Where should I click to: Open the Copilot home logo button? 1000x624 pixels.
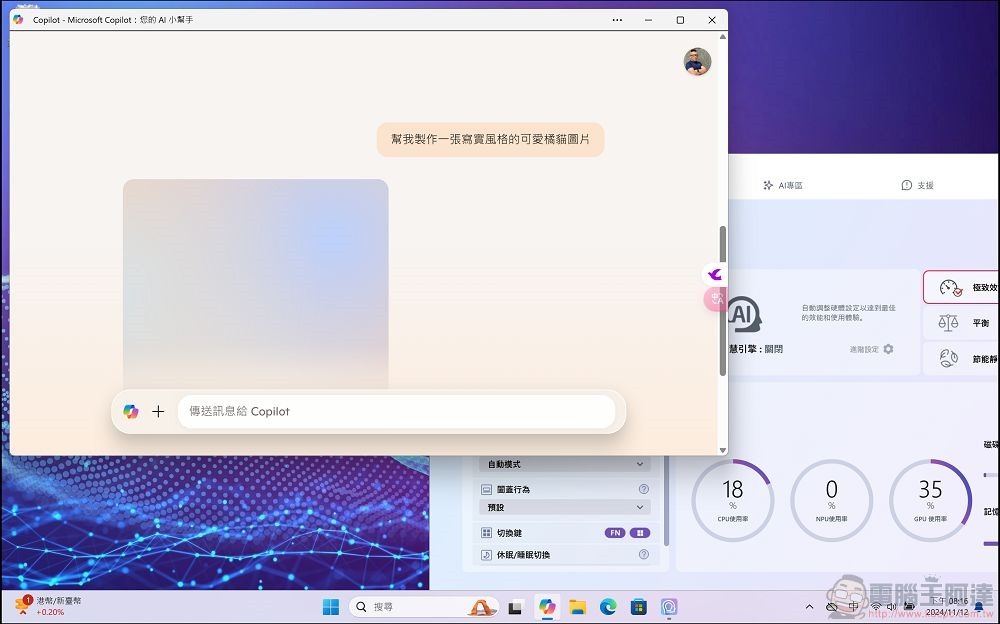tap(131, 412)
